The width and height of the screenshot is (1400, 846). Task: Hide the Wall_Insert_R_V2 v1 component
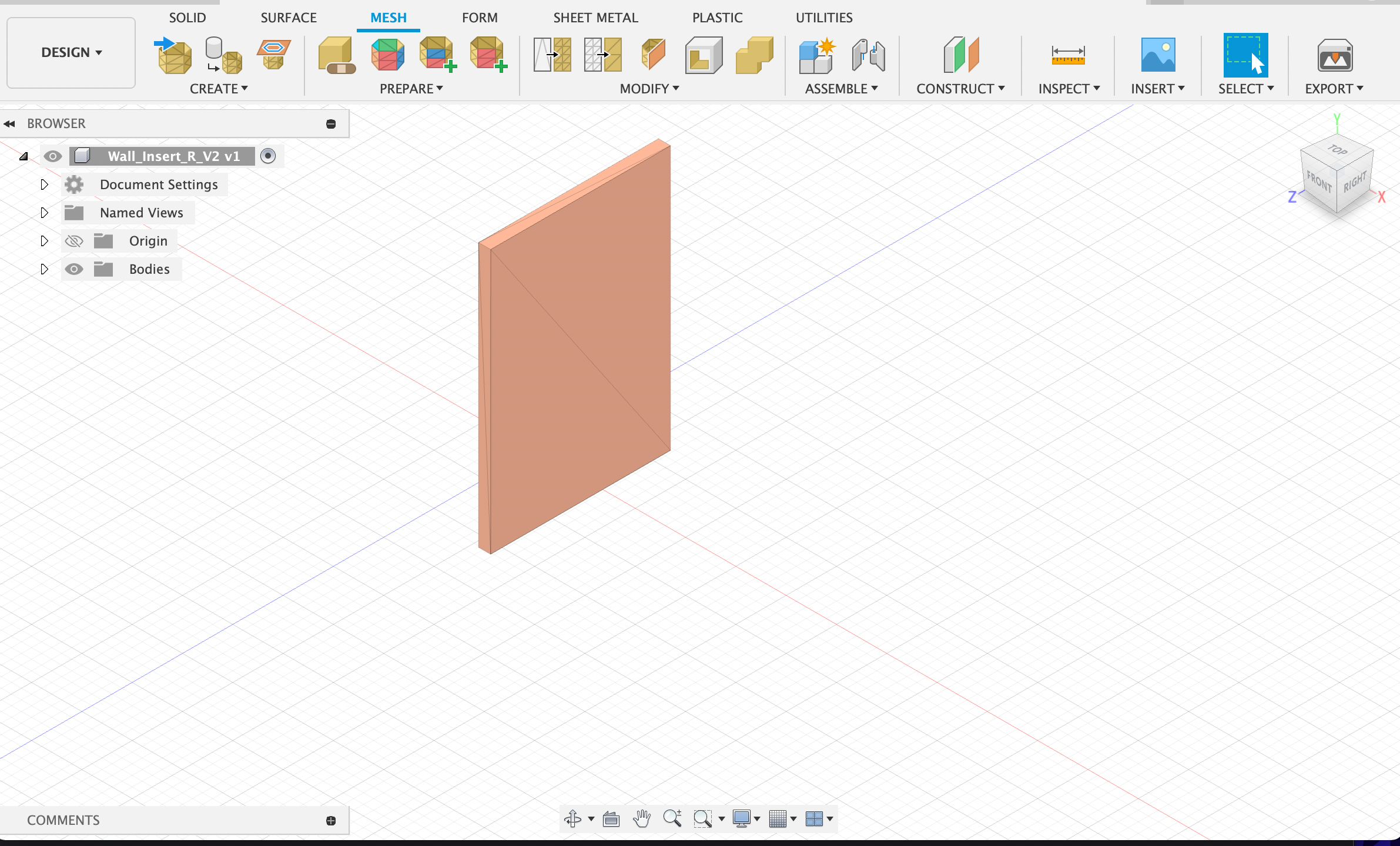(53, 156)
